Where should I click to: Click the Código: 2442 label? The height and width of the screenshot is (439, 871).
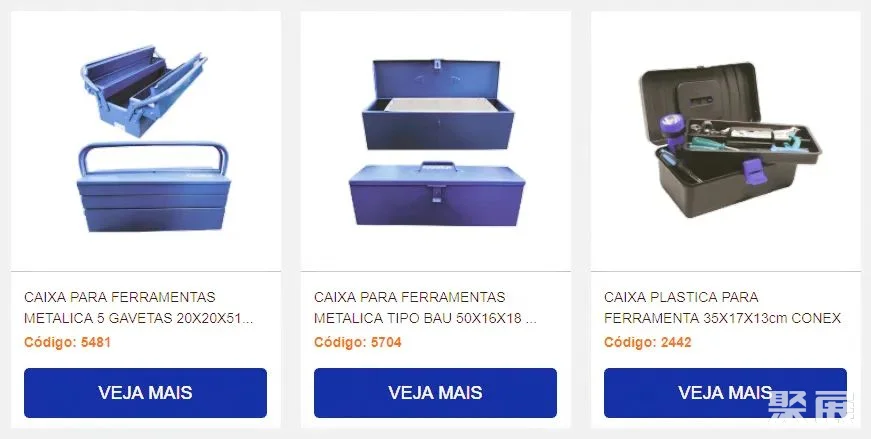(647, 342)
